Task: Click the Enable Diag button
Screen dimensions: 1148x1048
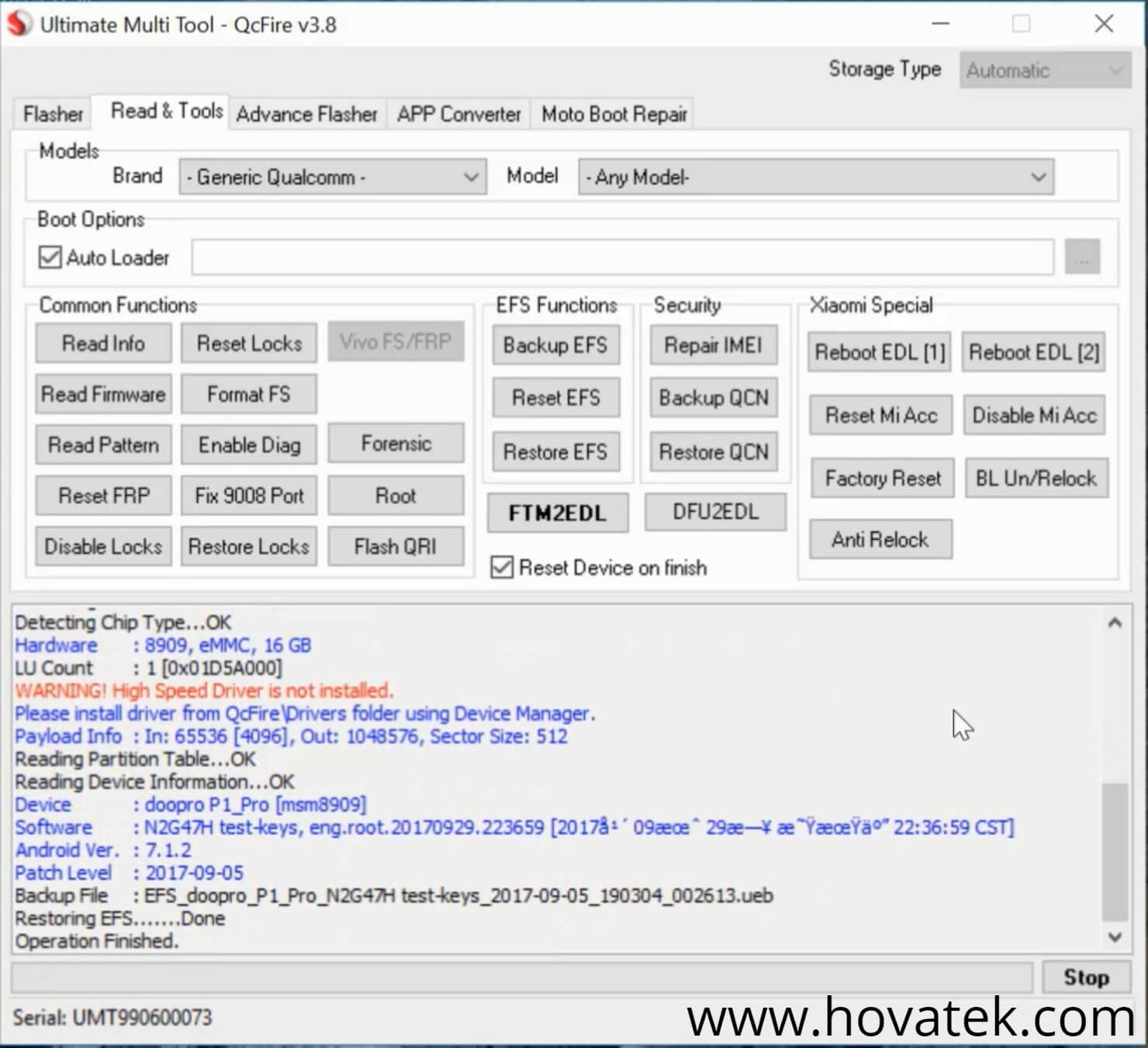Action: tap(249, 444)
